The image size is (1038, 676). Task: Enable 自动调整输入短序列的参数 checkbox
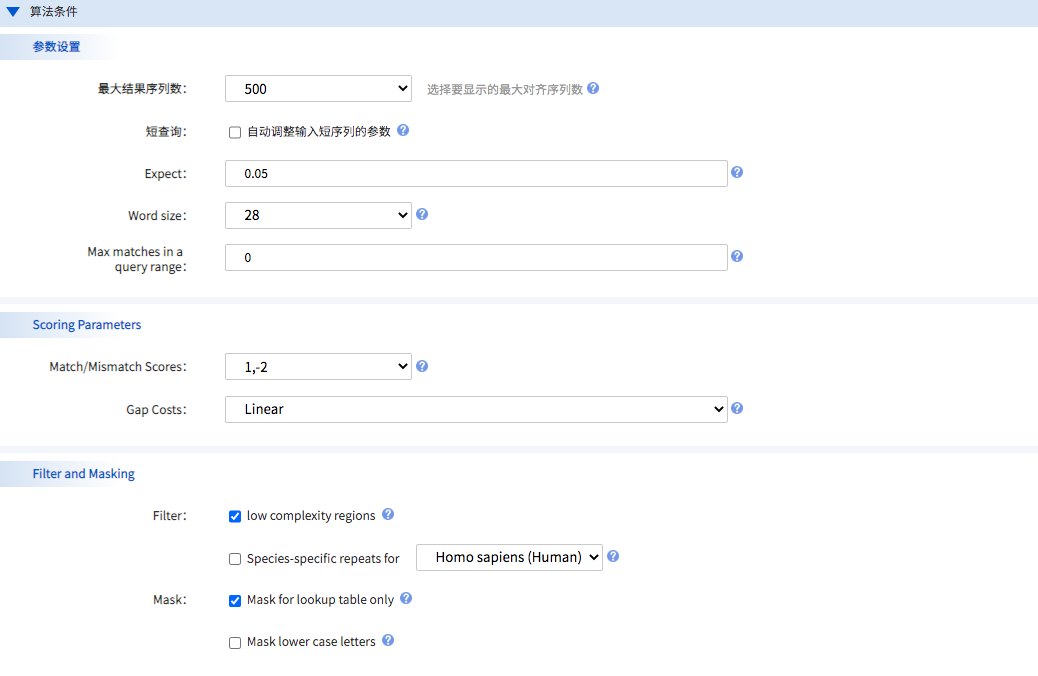click(x=235, y=132)
